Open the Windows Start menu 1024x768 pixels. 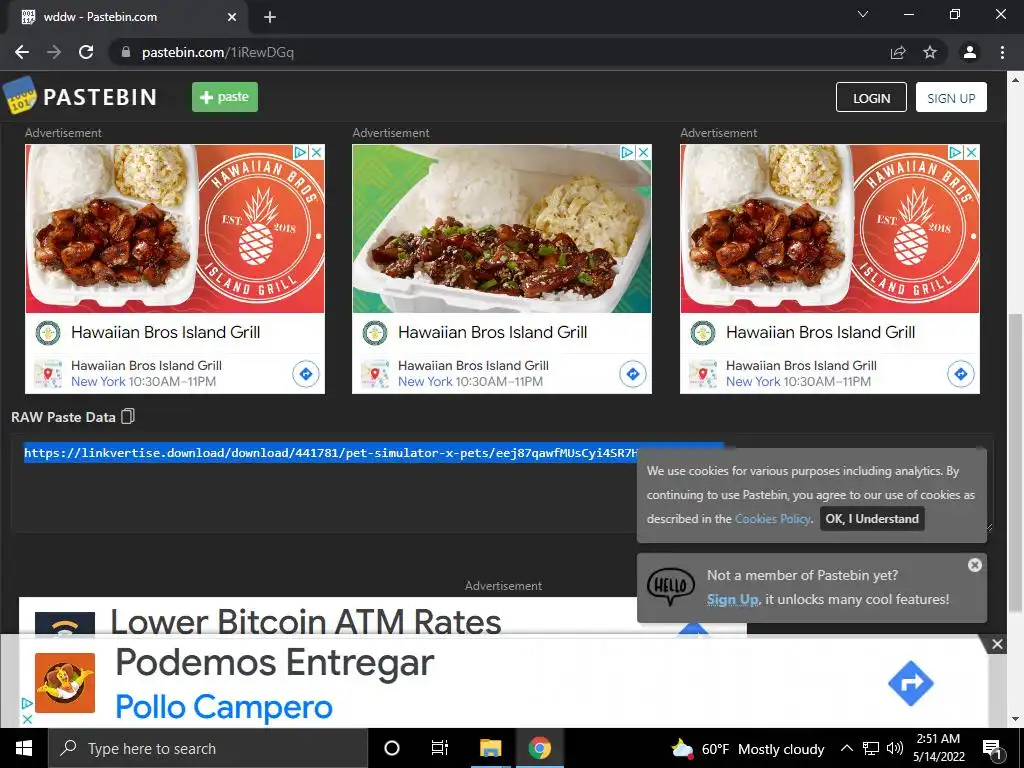click(24, 748)
